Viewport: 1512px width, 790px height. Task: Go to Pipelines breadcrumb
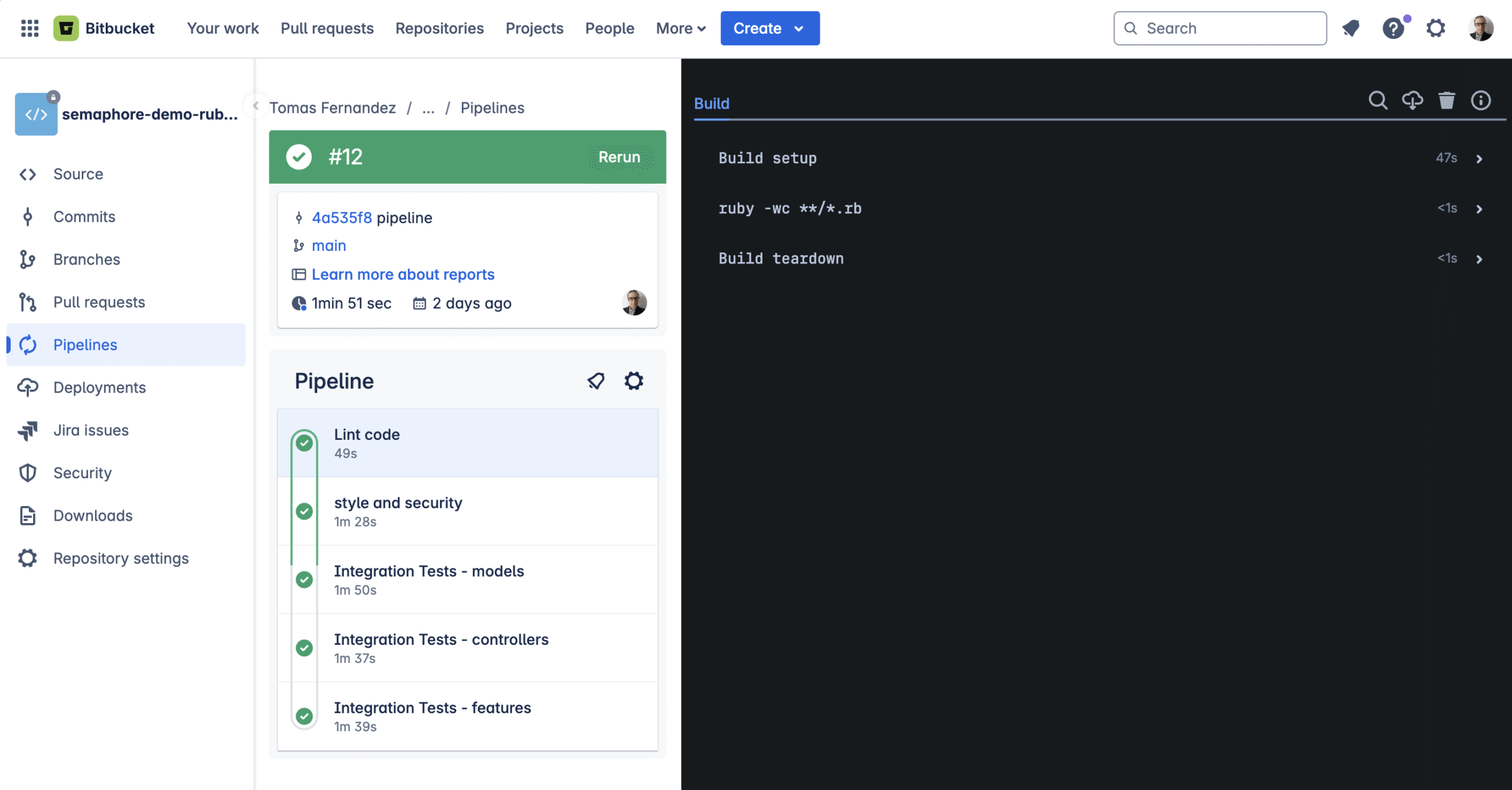click(493, 108)
